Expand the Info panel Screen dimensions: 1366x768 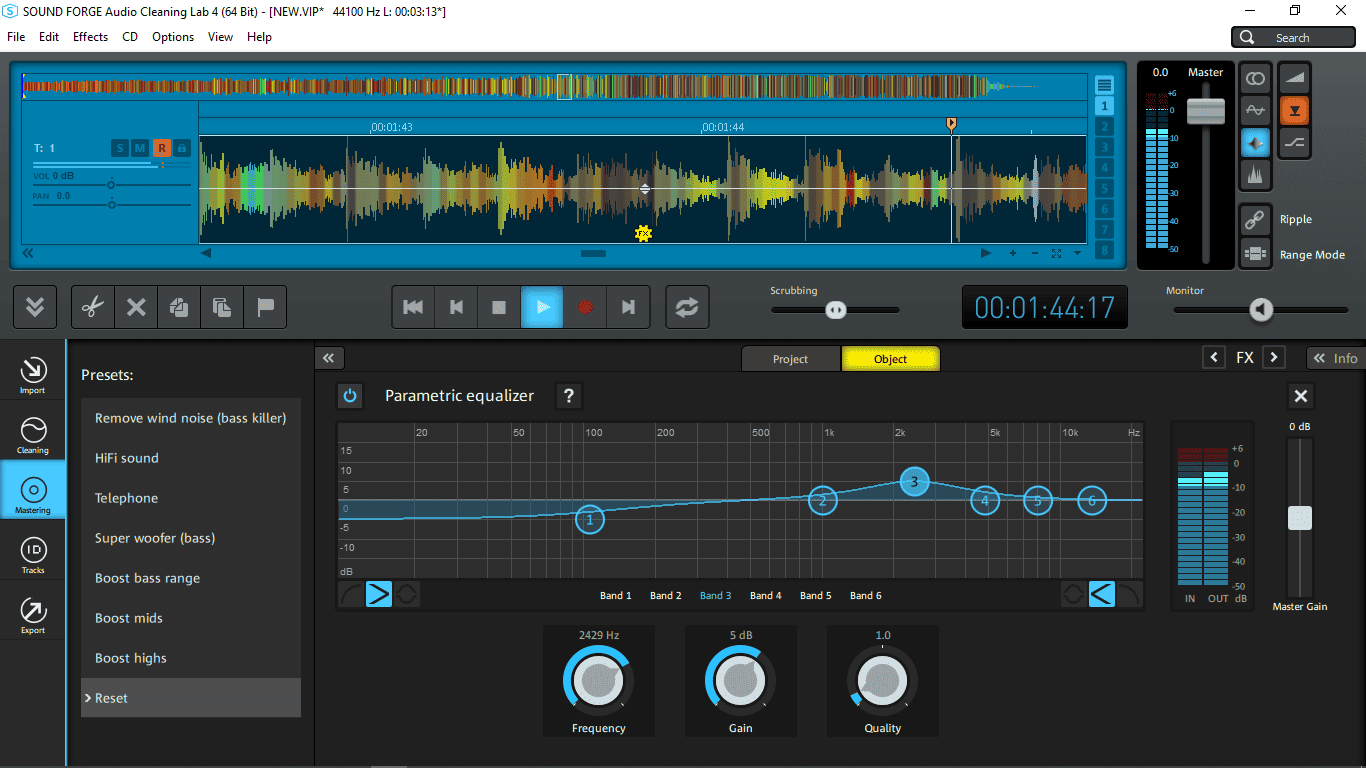click(1335, 358)
